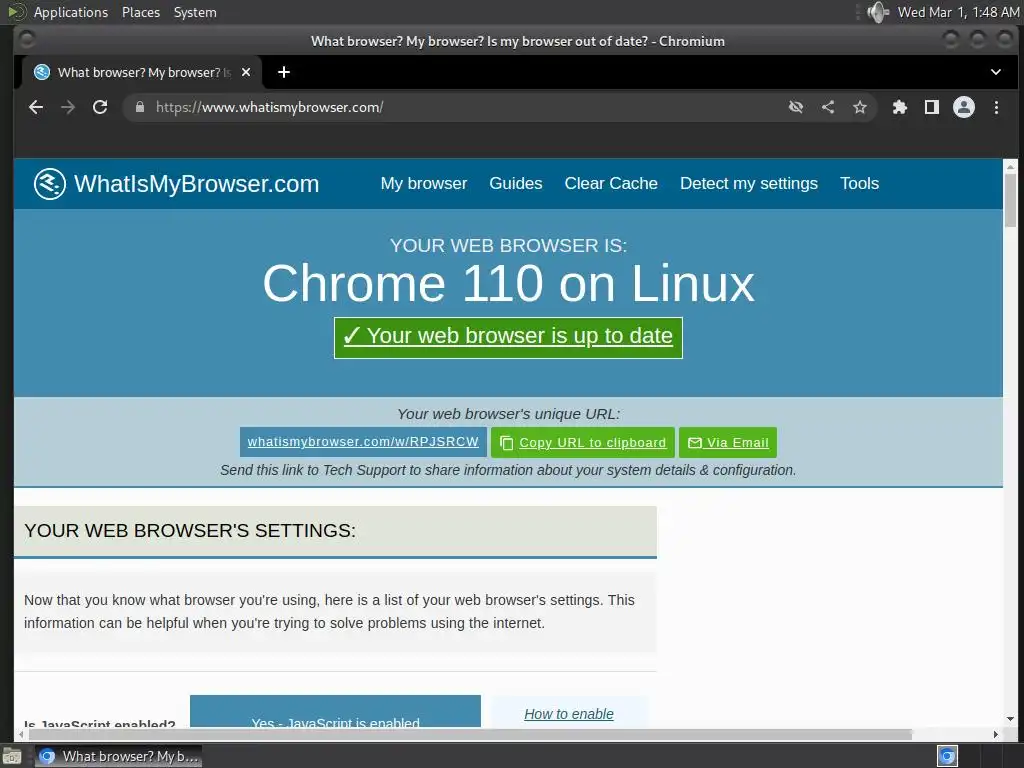Open the 'How to enable' link
Image resolution: width=1024 pixels, height=768 pixels.
569,714
